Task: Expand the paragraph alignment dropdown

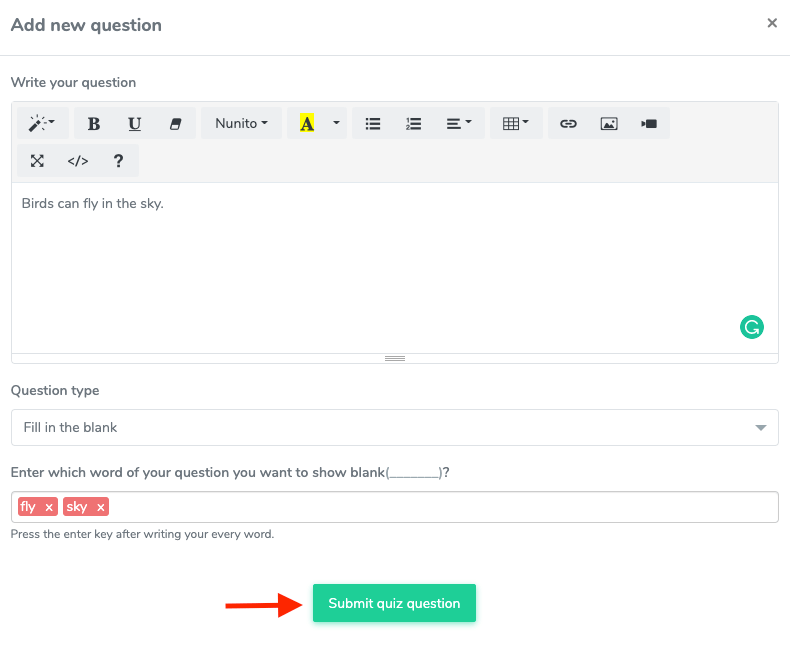Action: [459, 124]
